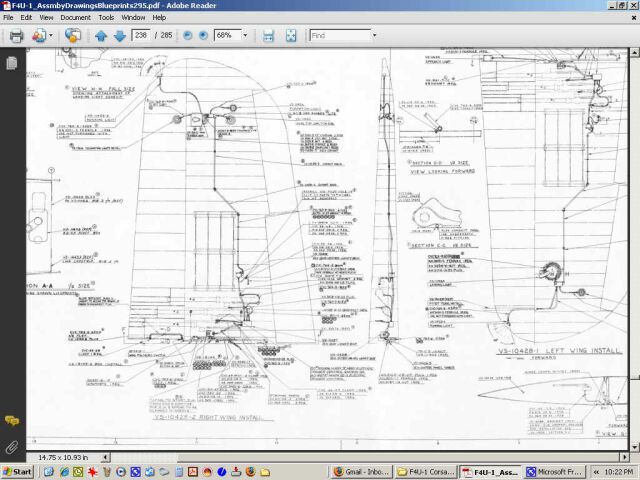Click the Print icon in the toolbar
The height and width of the screenshot is (480, 640).
[16, 36]
